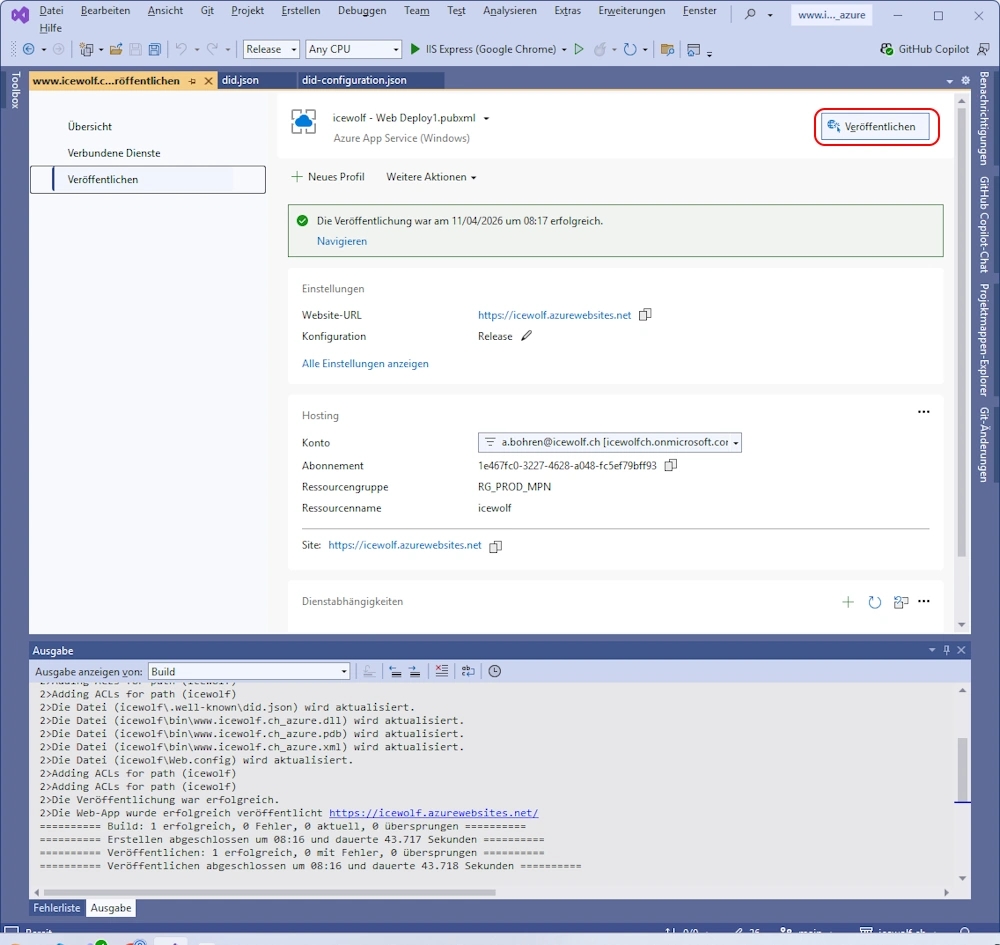Open the Alle Einstellungen anzeigen link

(x=365, y=364)
